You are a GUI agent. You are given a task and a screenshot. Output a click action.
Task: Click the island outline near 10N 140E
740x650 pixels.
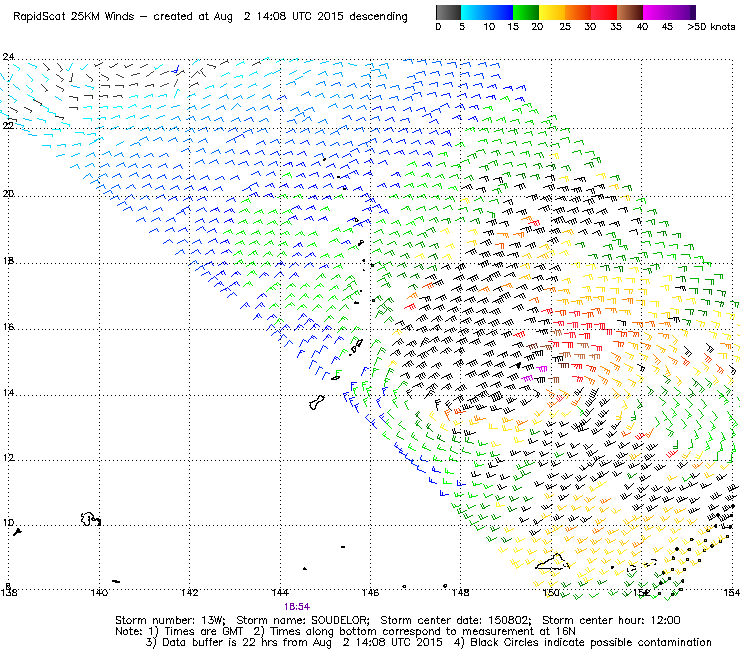[90, 519]
